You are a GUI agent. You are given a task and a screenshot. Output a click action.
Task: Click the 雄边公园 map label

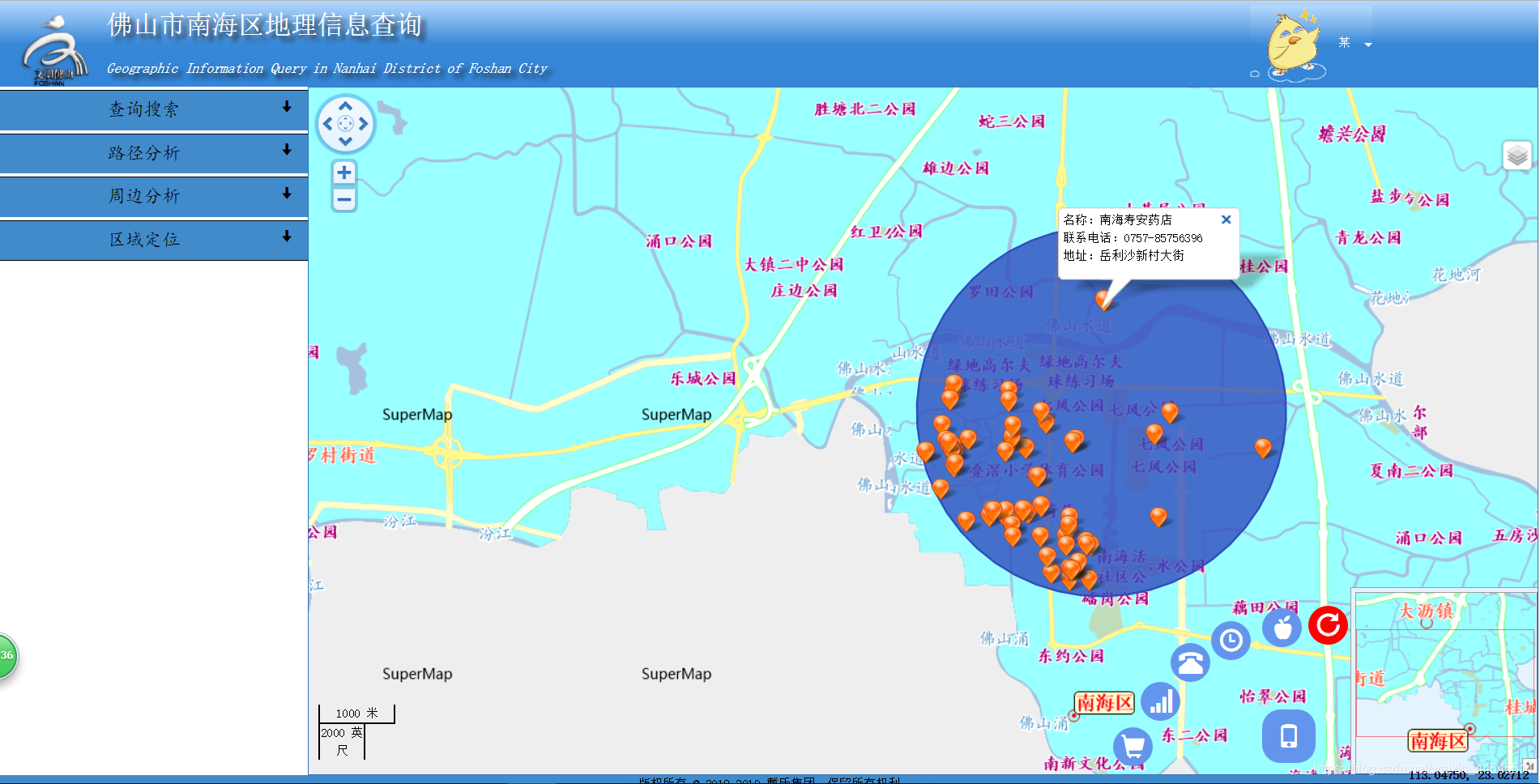[956, 168]
